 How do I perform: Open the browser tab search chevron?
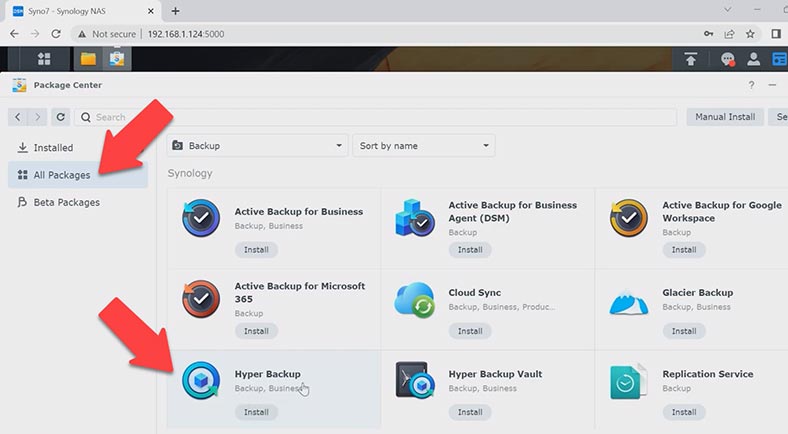point(727,10)
